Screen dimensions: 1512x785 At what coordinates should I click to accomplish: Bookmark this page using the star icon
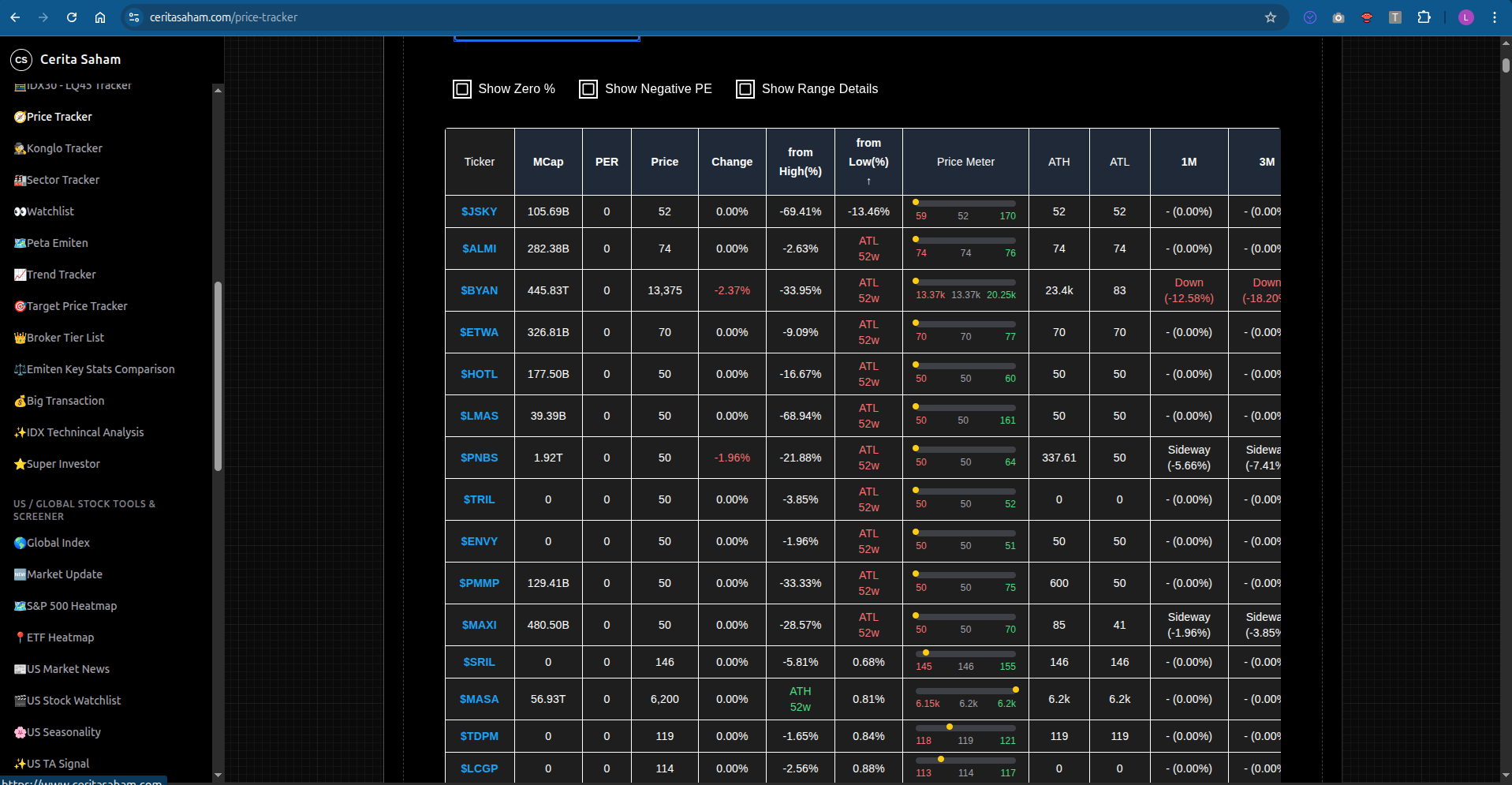click(1270, 17)
